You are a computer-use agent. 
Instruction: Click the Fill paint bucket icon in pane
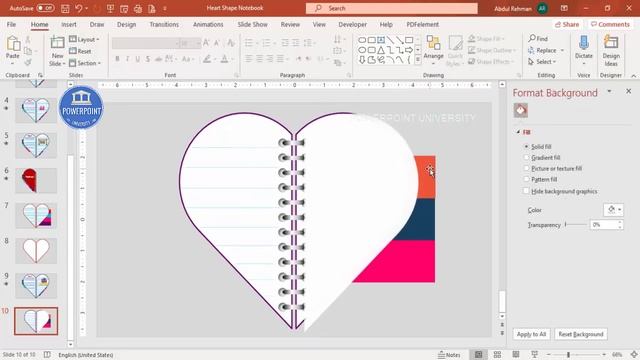coord(520,110)
